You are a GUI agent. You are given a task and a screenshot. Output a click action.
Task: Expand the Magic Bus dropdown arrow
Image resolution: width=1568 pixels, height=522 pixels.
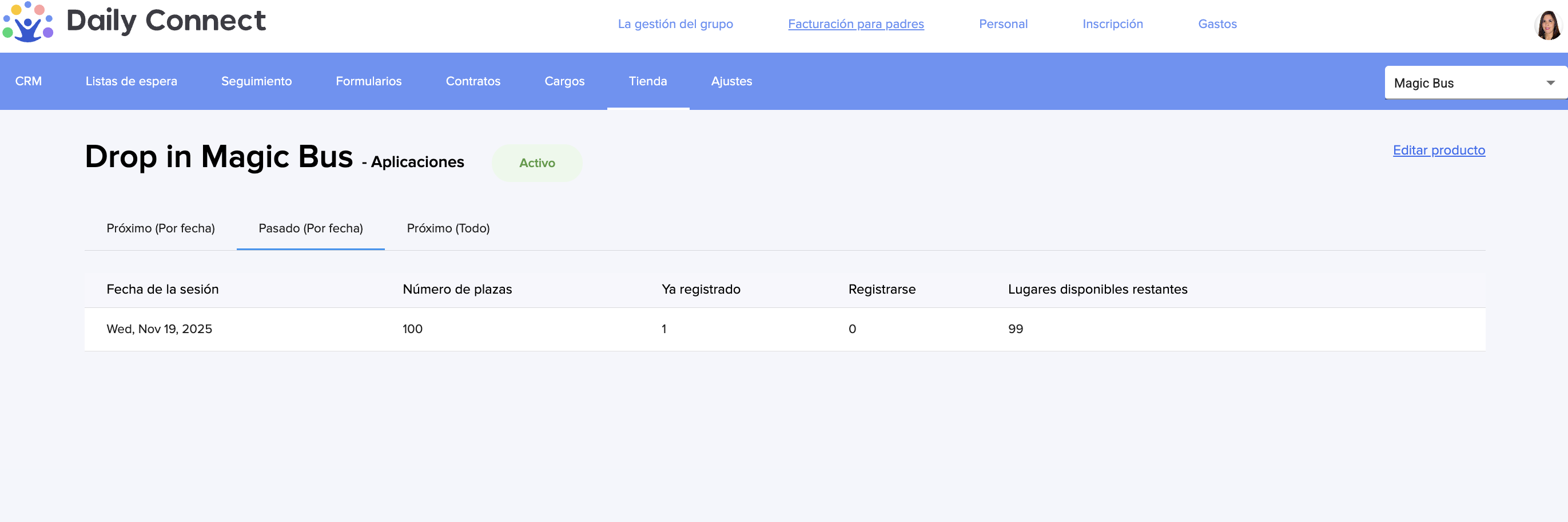click(x=1550, y=83)
